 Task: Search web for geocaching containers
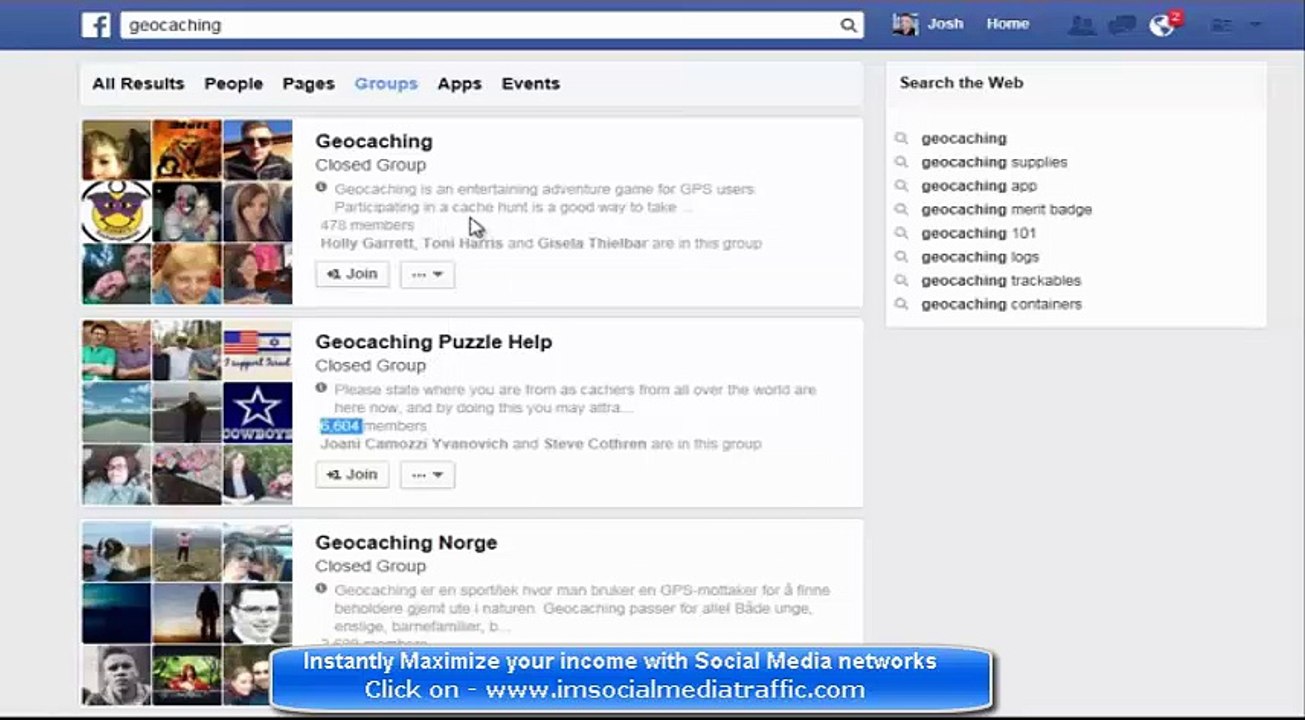pyautogui.click(x=1001, y=304)
